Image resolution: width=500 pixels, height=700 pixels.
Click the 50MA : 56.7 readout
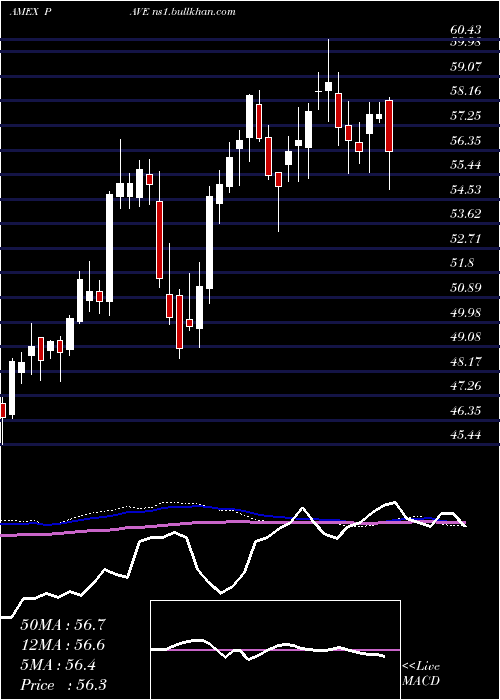tap(63, 624)
